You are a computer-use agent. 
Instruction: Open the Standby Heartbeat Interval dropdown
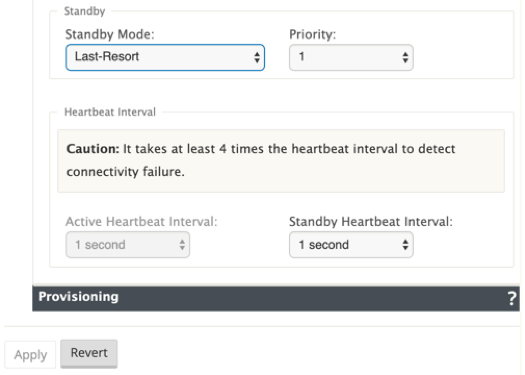coord(351,245)
